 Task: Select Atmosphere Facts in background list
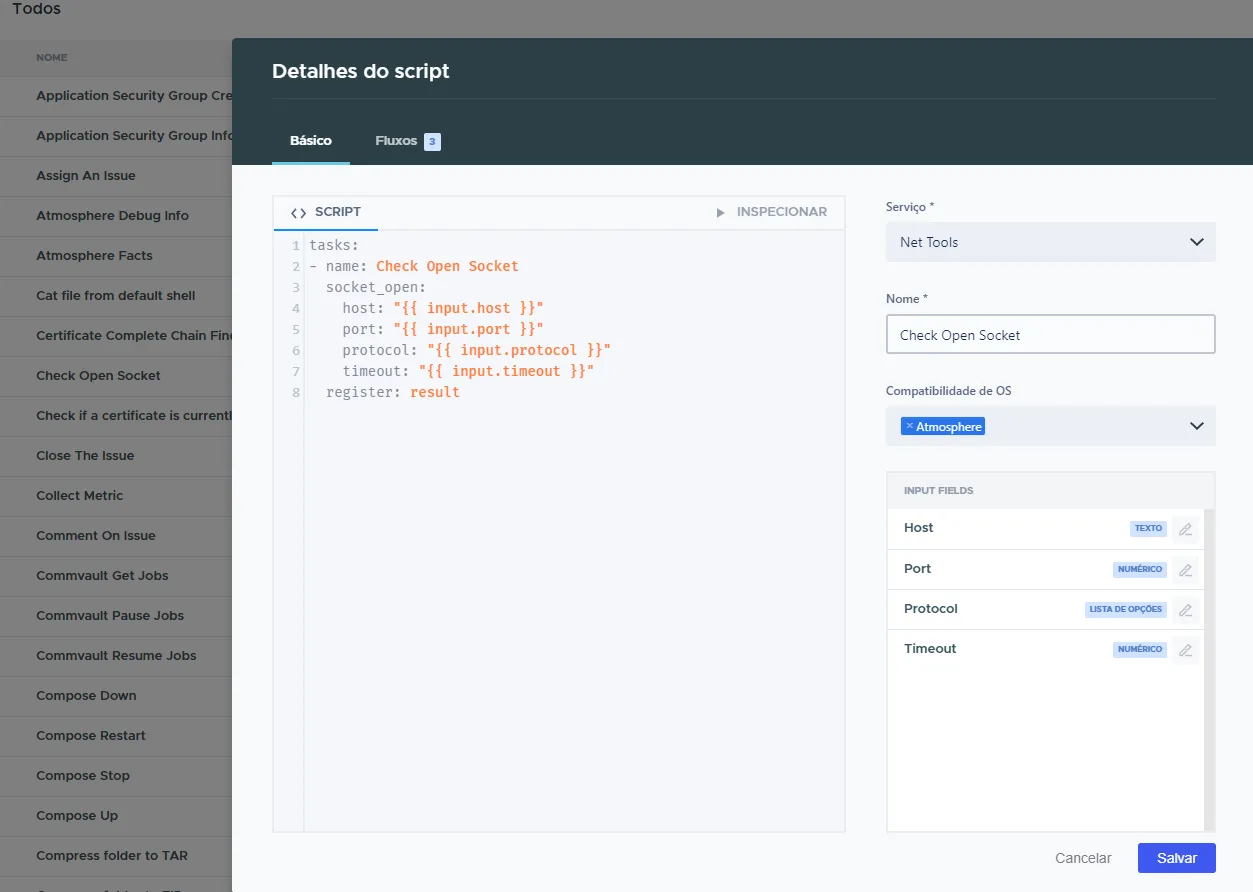(x=116, y=256)
